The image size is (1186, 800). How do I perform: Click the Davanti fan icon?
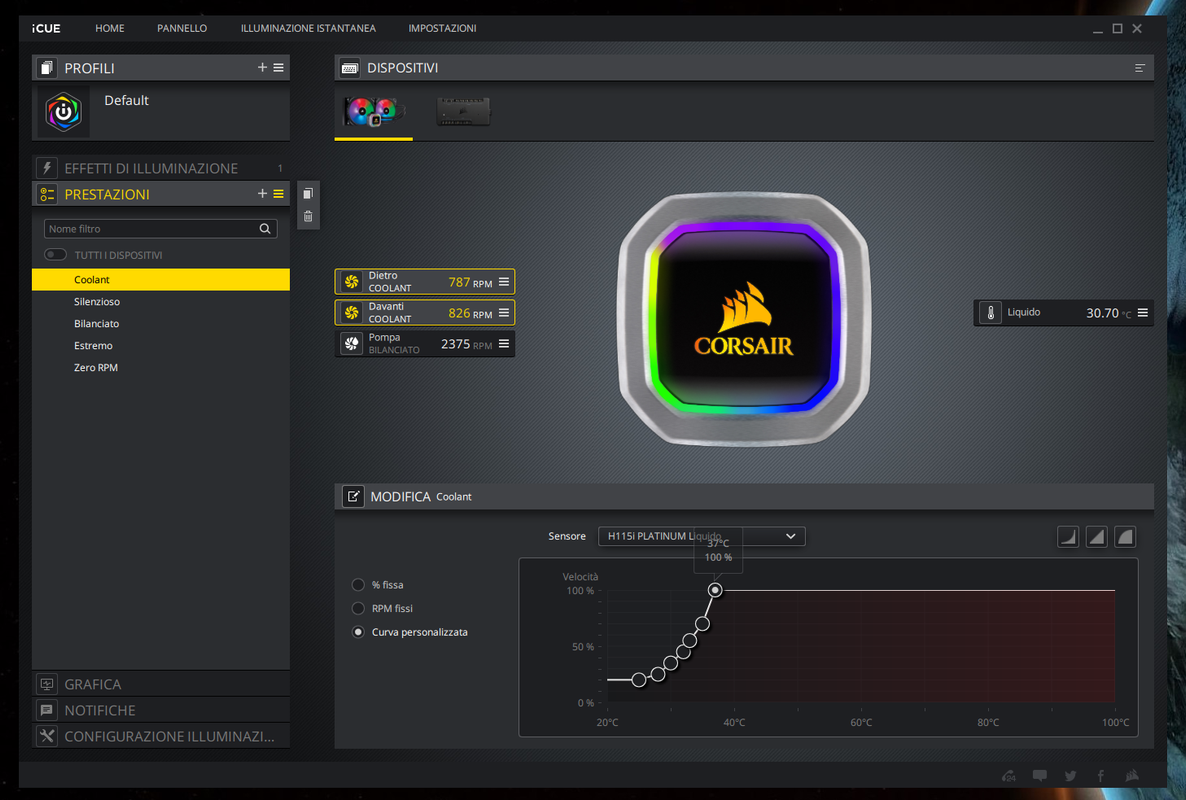point(352,313)
